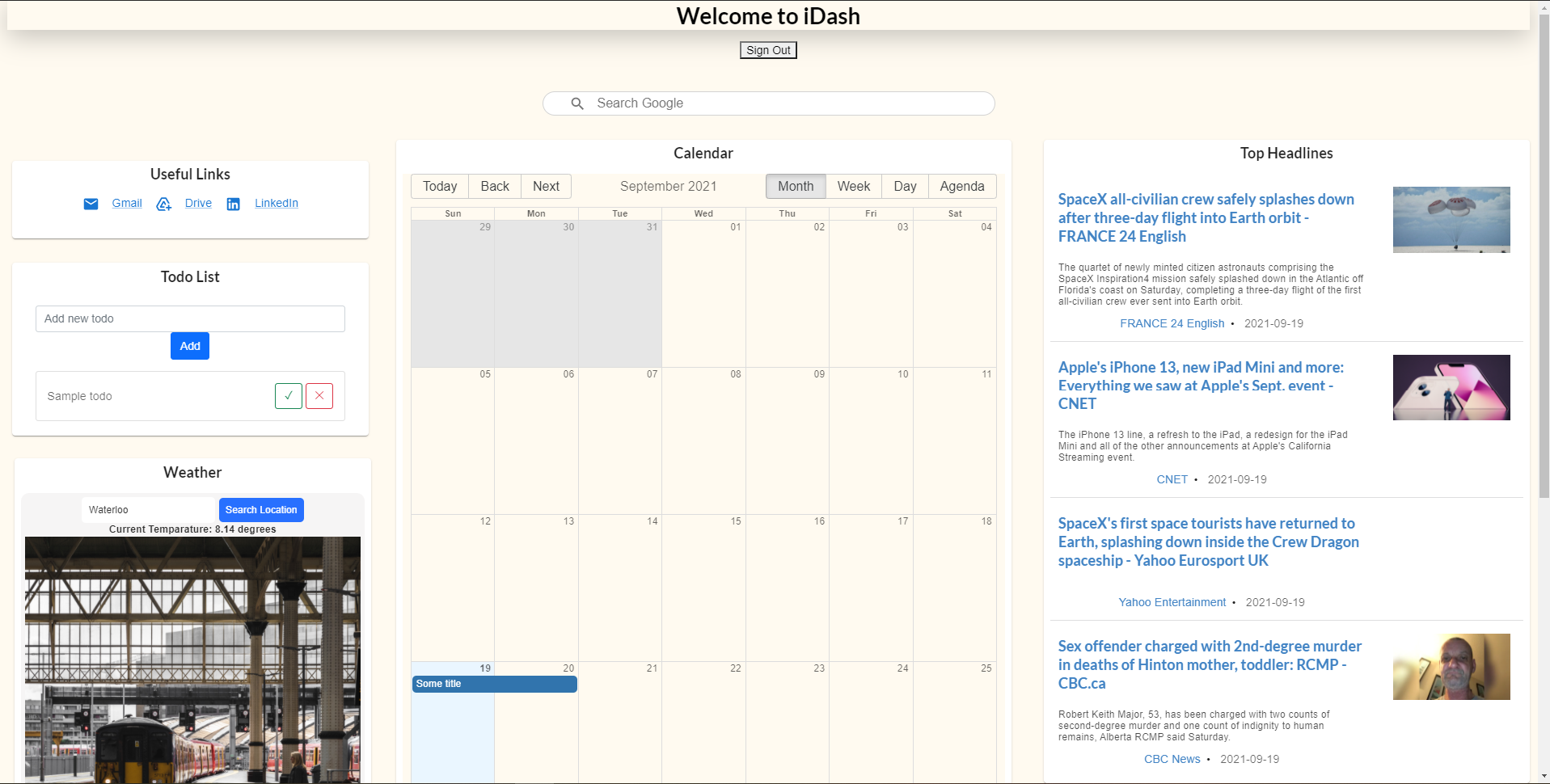Select date 08 in the calendar
This screenshot has height=784, width=1550.
(x=736, y=374)
